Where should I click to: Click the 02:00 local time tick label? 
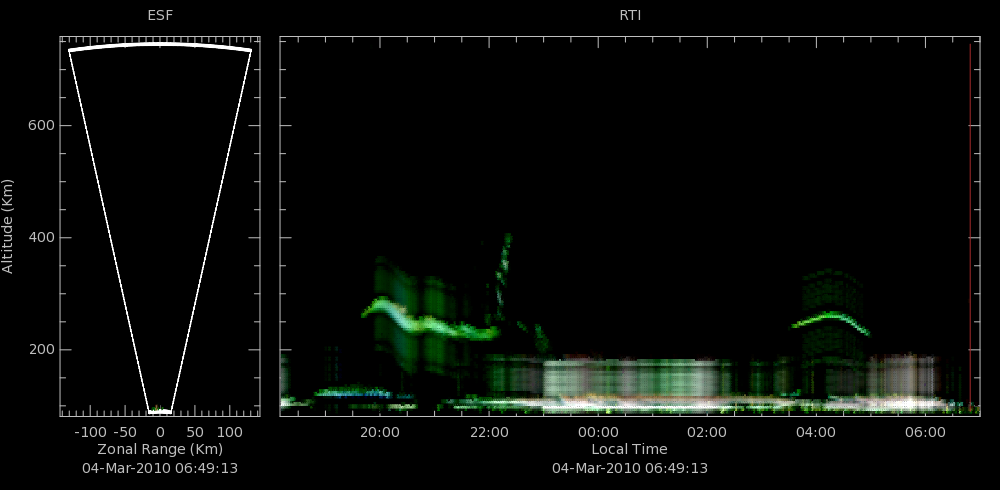pos(707,433)
